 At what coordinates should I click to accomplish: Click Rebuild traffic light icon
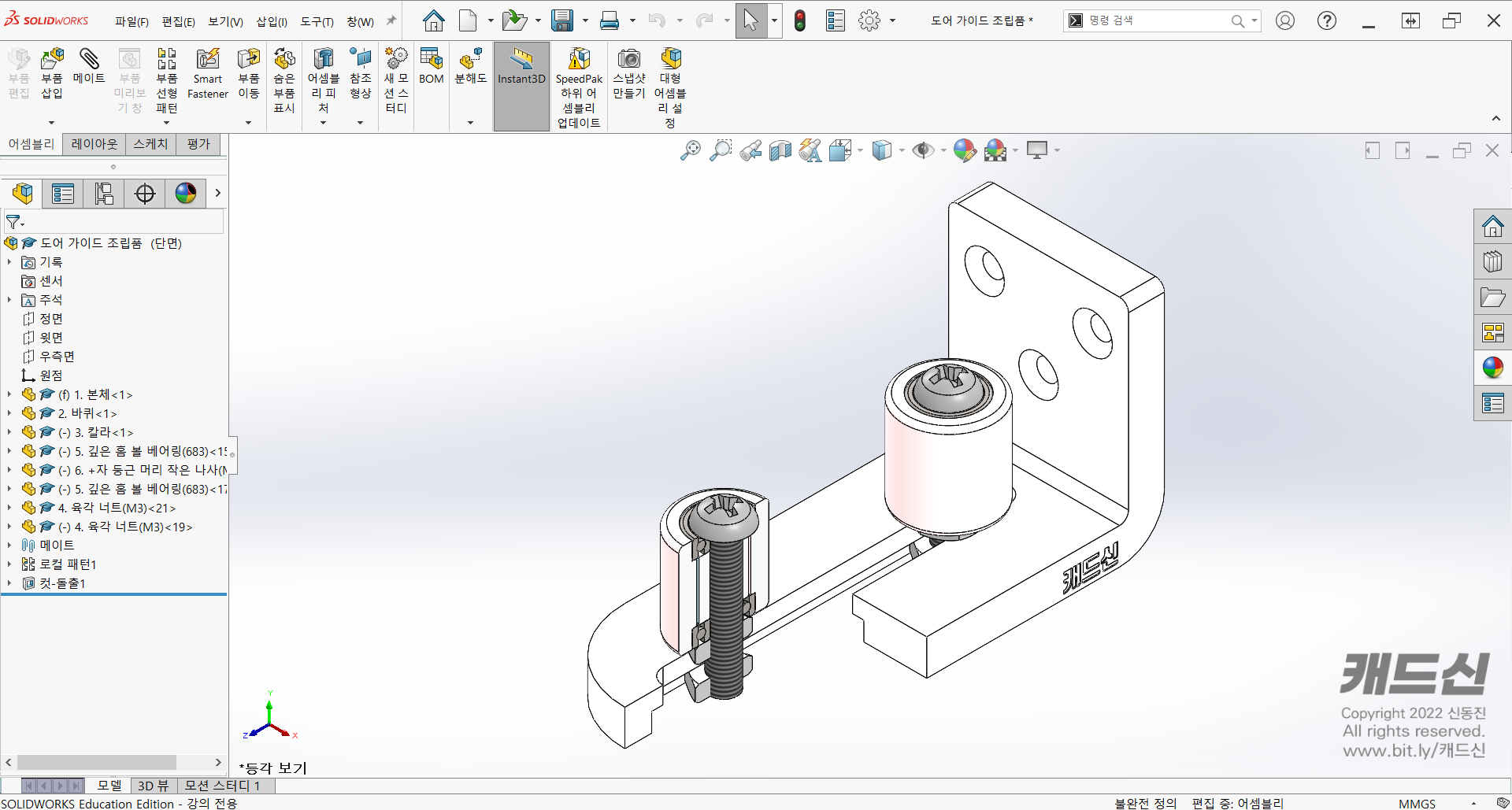click(800, 20)
